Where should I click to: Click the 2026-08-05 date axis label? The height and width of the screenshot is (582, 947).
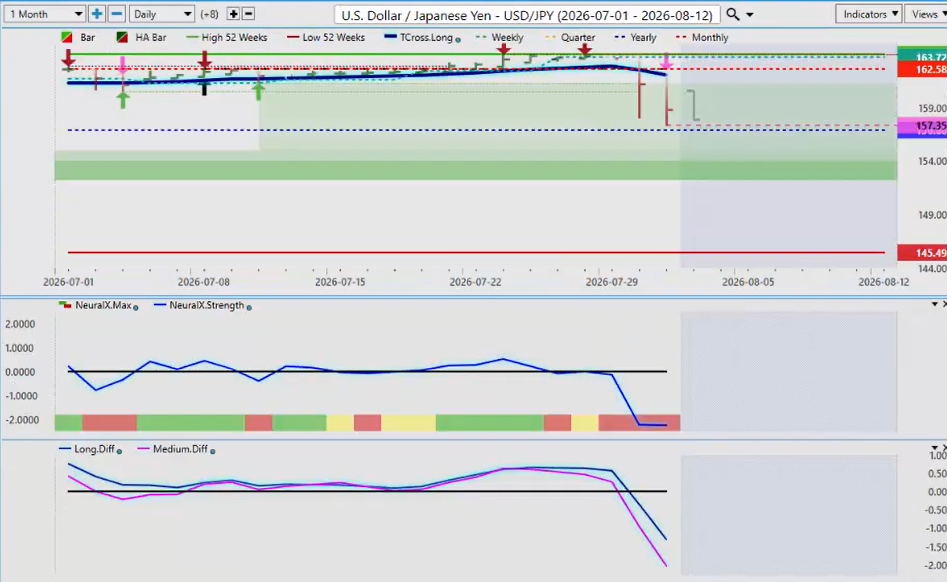pyautogui.click(x=748, y=282)
